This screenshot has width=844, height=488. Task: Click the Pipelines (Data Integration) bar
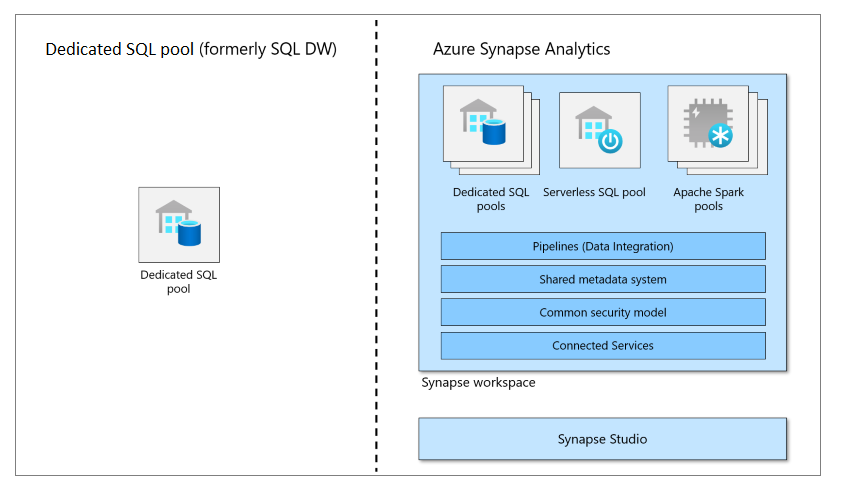[603, 246]
